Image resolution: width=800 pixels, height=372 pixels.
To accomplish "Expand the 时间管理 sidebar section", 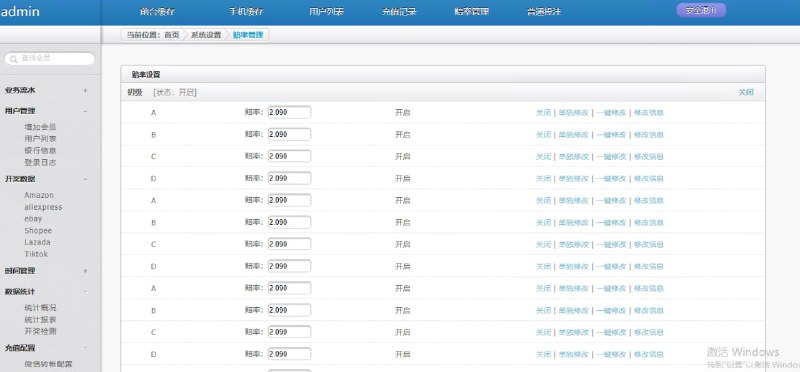I will click(x=85, y=271).
